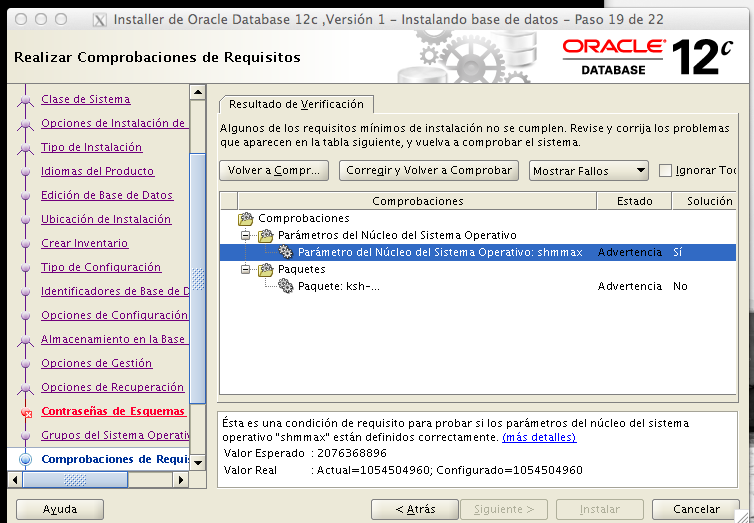The width and height of the screenshot is (754, 523).
Task: Click the Paquetes folder icon
Action: tap(265, 269)
